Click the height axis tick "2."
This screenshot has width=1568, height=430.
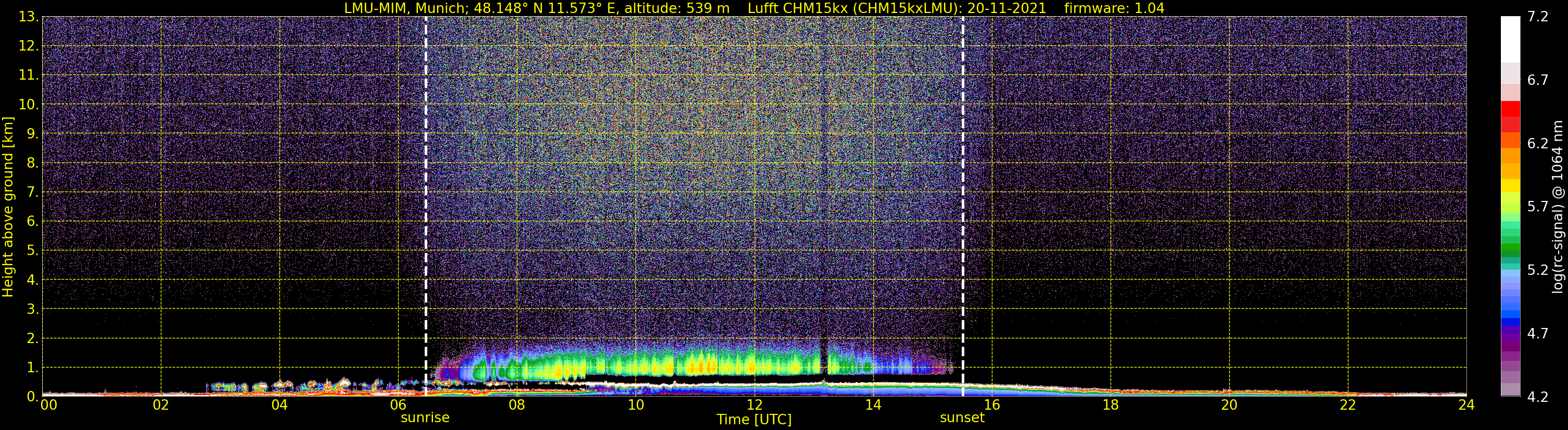click(32, 338)
